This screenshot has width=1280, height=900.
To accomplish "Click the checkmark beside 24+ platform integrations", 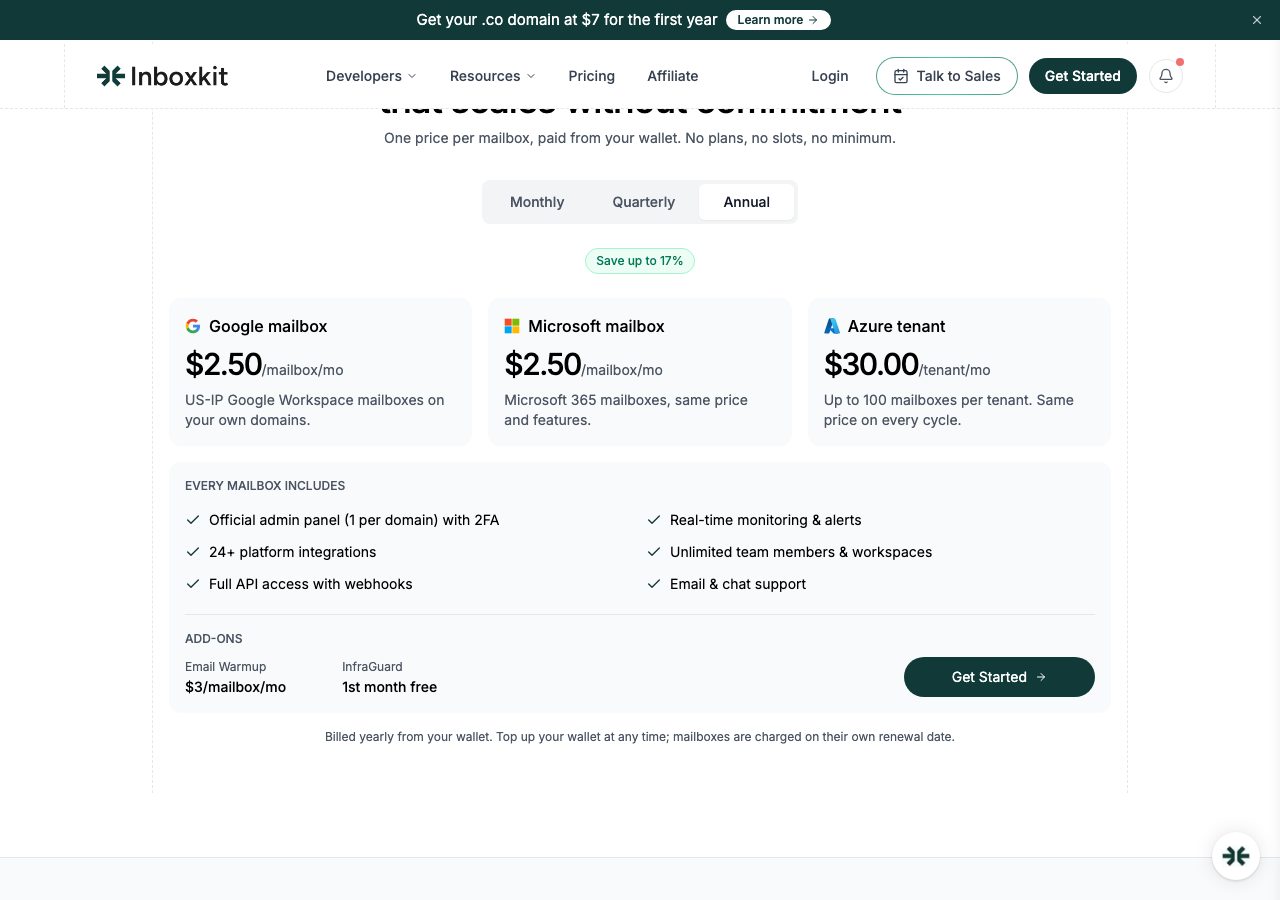I will click(x=193, y=552).
